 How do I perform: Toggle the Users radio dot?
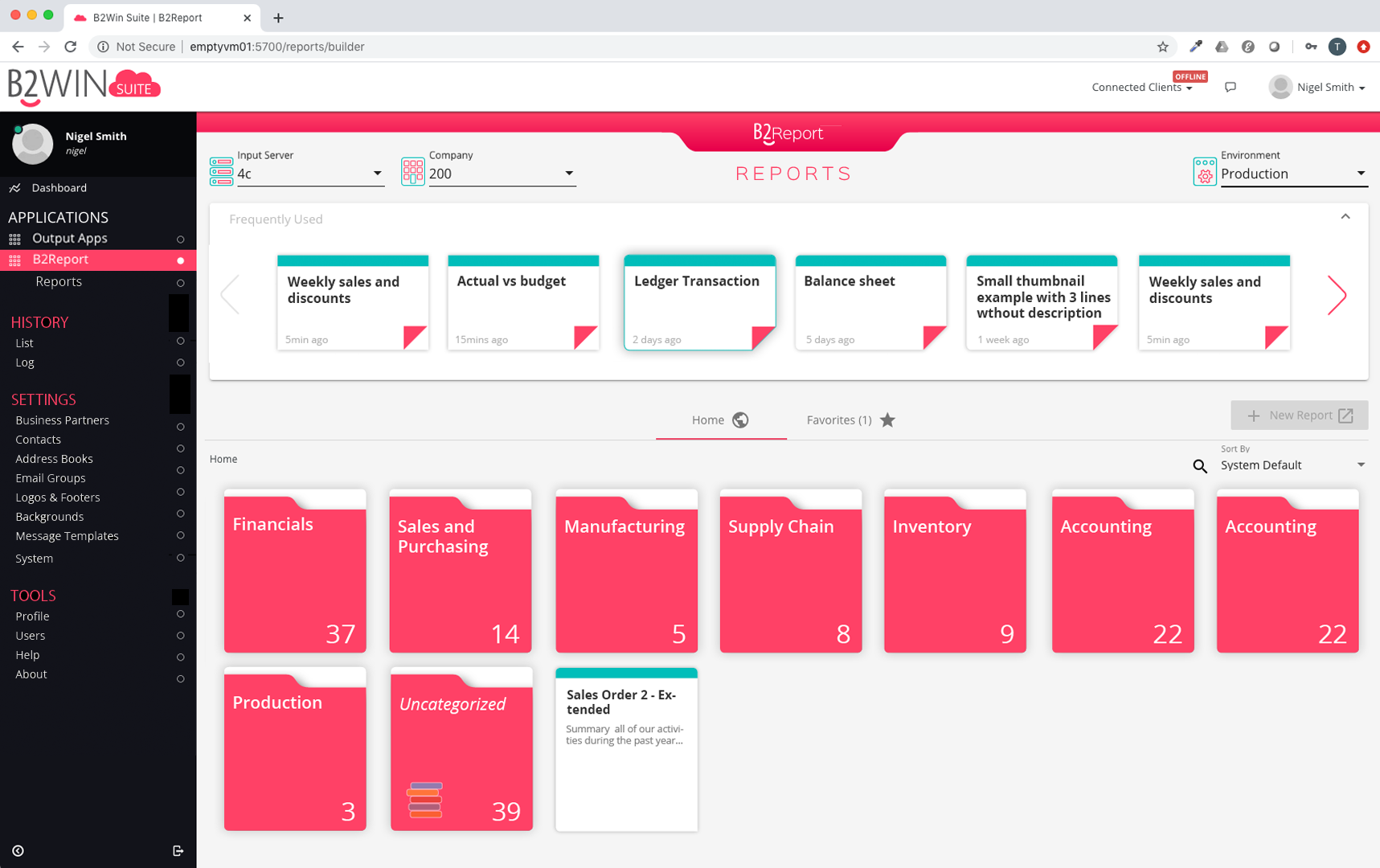(180, 636)
